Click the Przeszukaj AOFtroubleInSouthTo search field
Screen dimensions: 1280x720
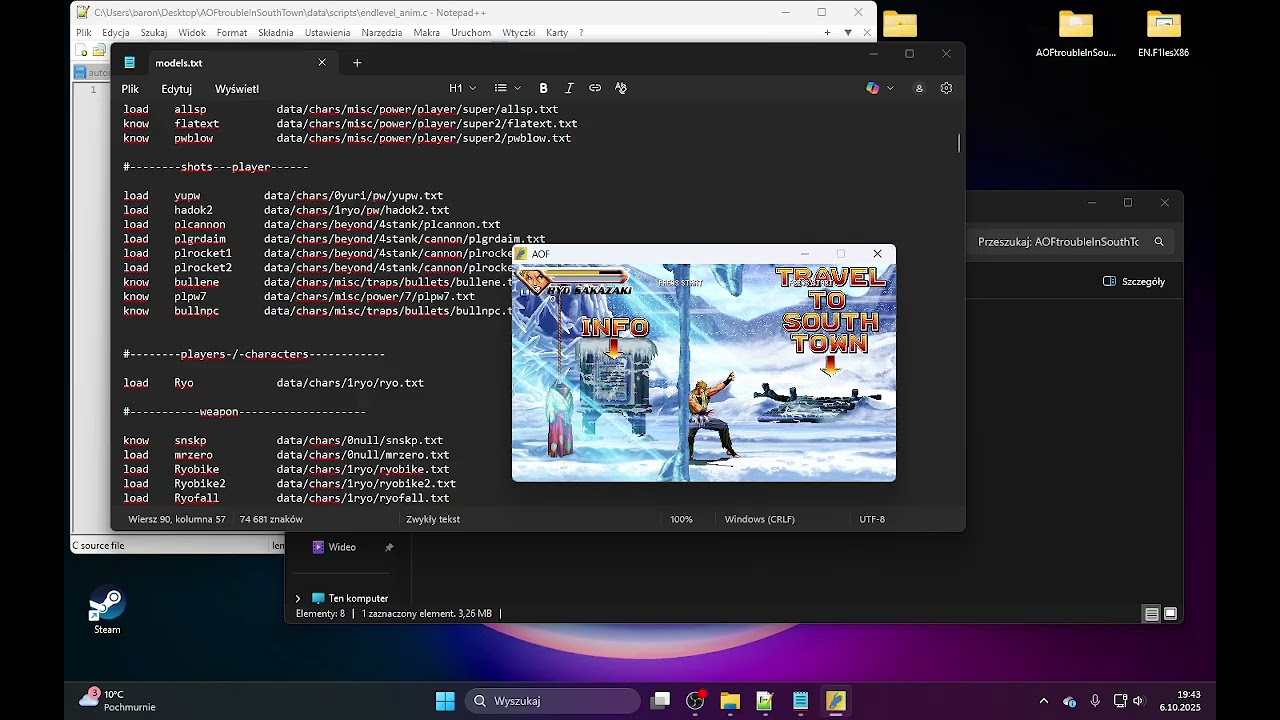click(1072, 242)
